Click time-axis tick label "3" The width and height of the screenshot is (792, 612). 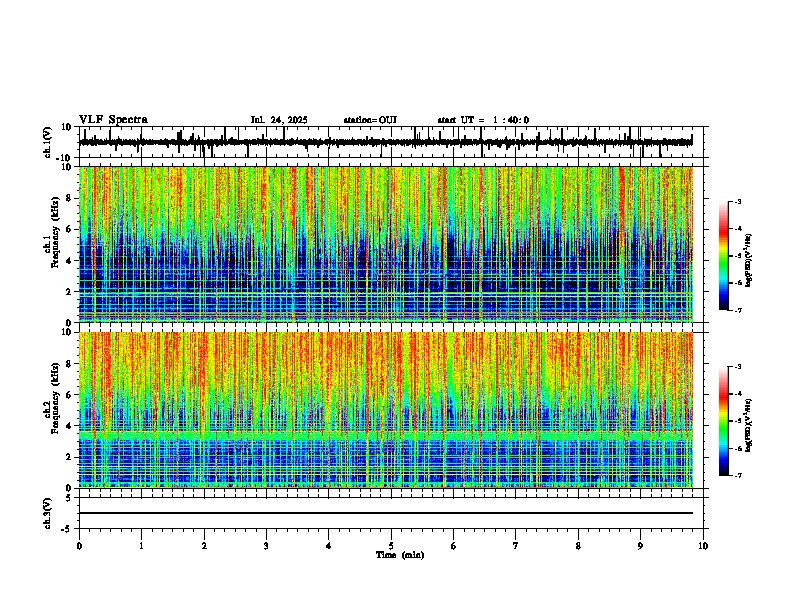tap(266, 546)
